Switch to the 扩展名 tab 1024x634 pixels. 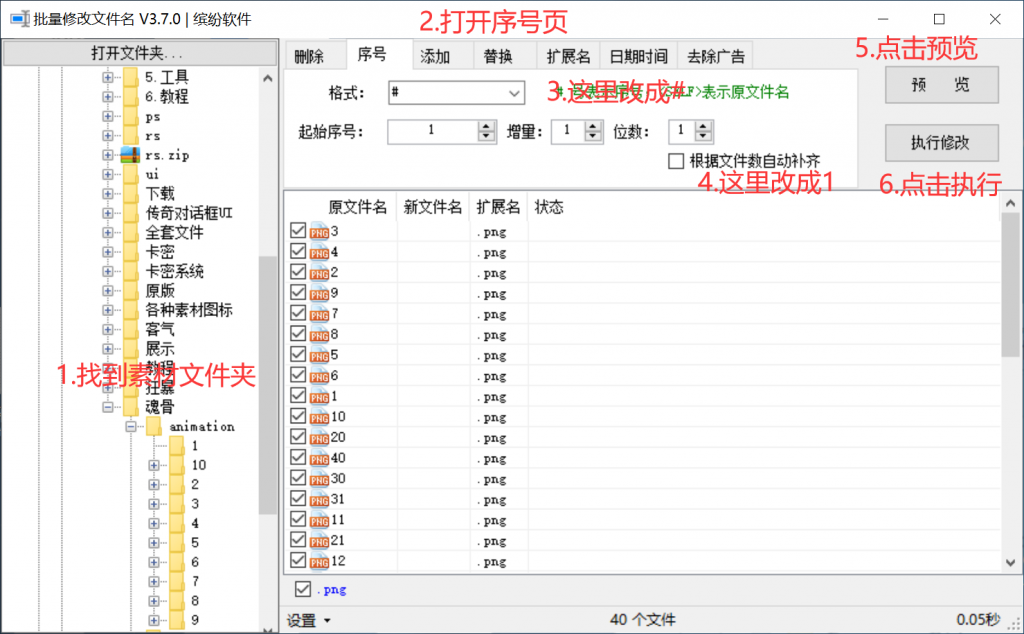pos(568,56)
